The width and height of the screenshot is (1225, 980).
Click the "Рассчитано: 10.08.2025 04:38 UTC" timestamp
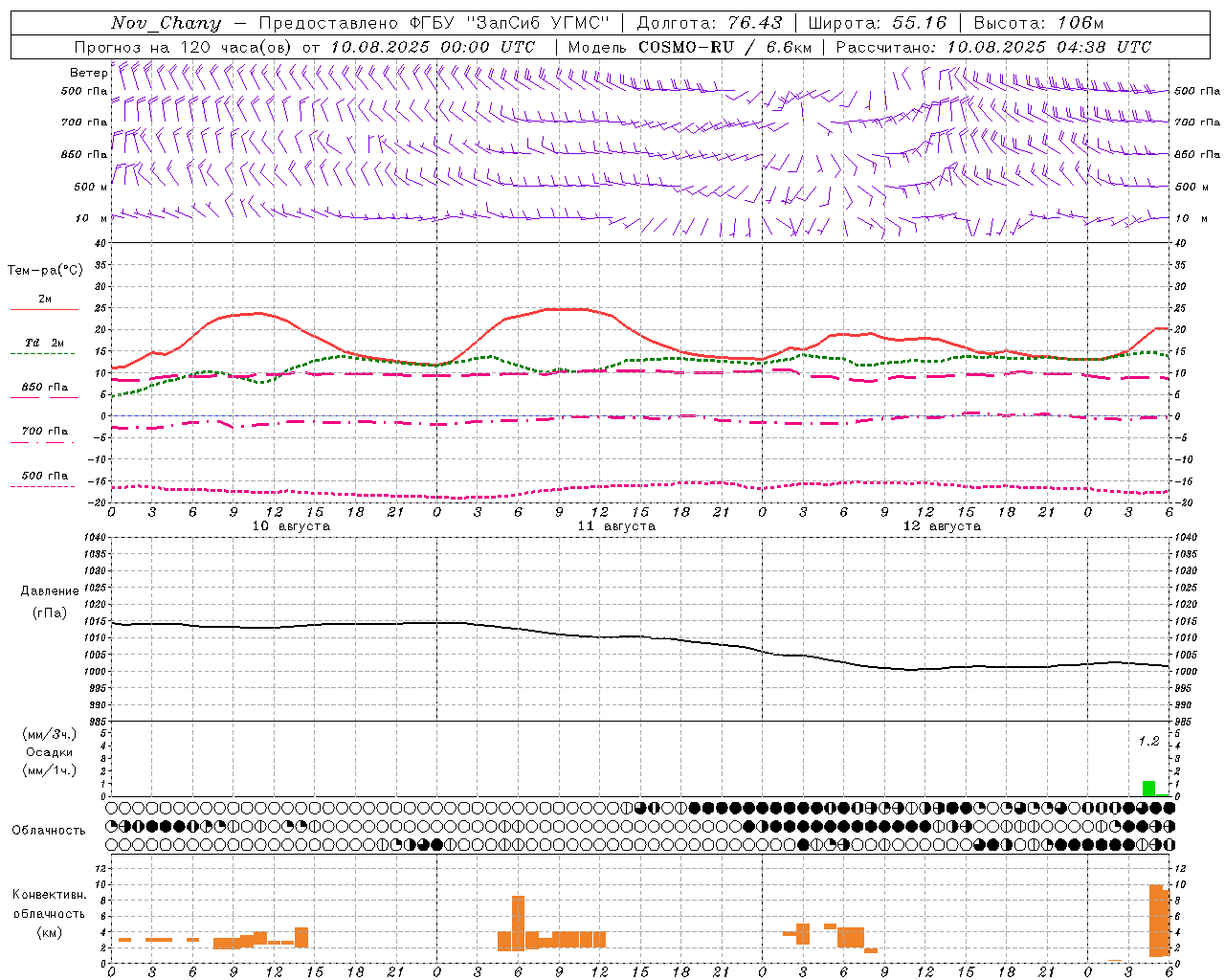point(993,47)
